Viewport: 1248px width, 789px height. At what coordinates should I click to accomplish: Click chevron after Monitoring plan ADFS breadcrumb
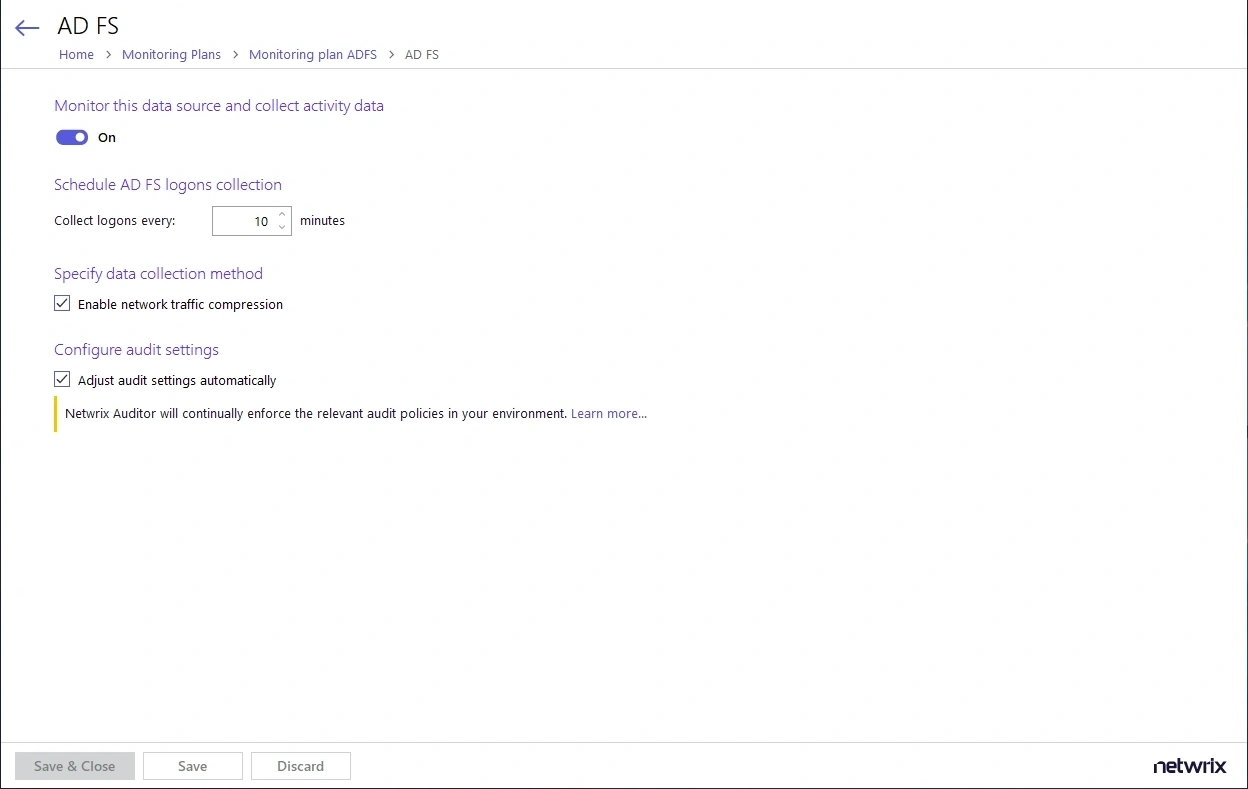[391, 55]
